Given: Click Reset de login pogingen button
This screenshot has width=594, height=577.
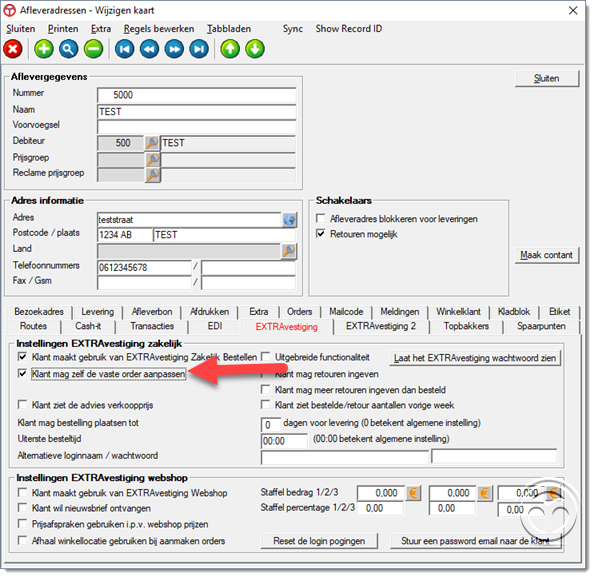Looking at the screenshot, I should pos(319,541).
